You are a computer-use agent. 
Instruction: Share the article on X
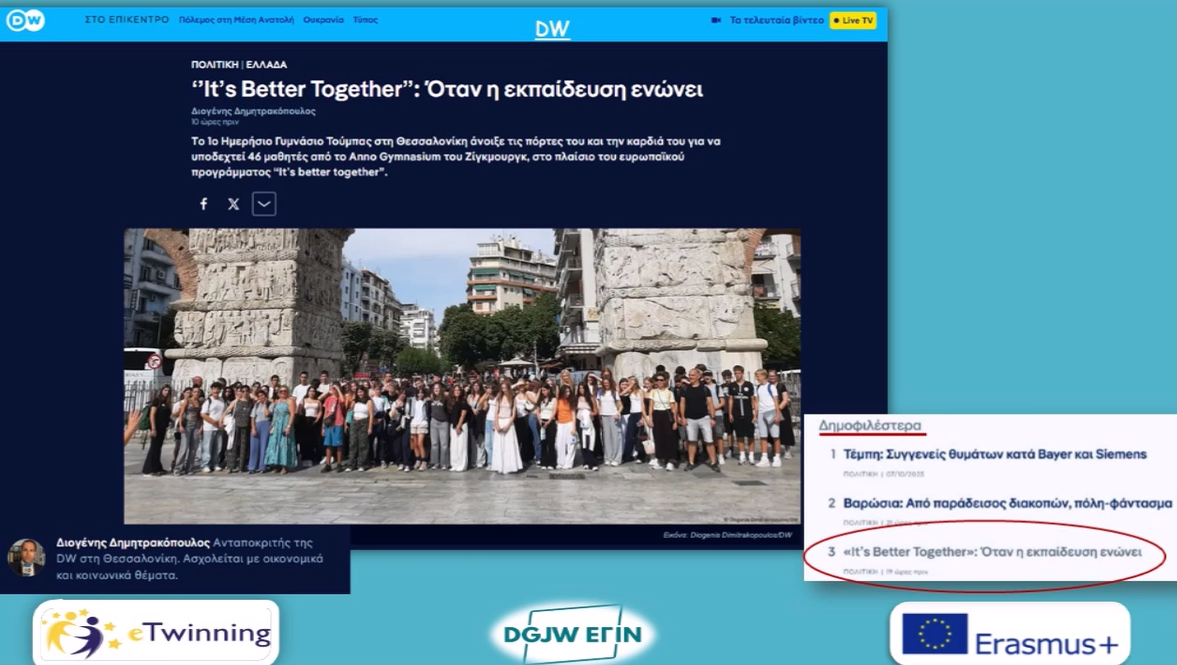234,204
